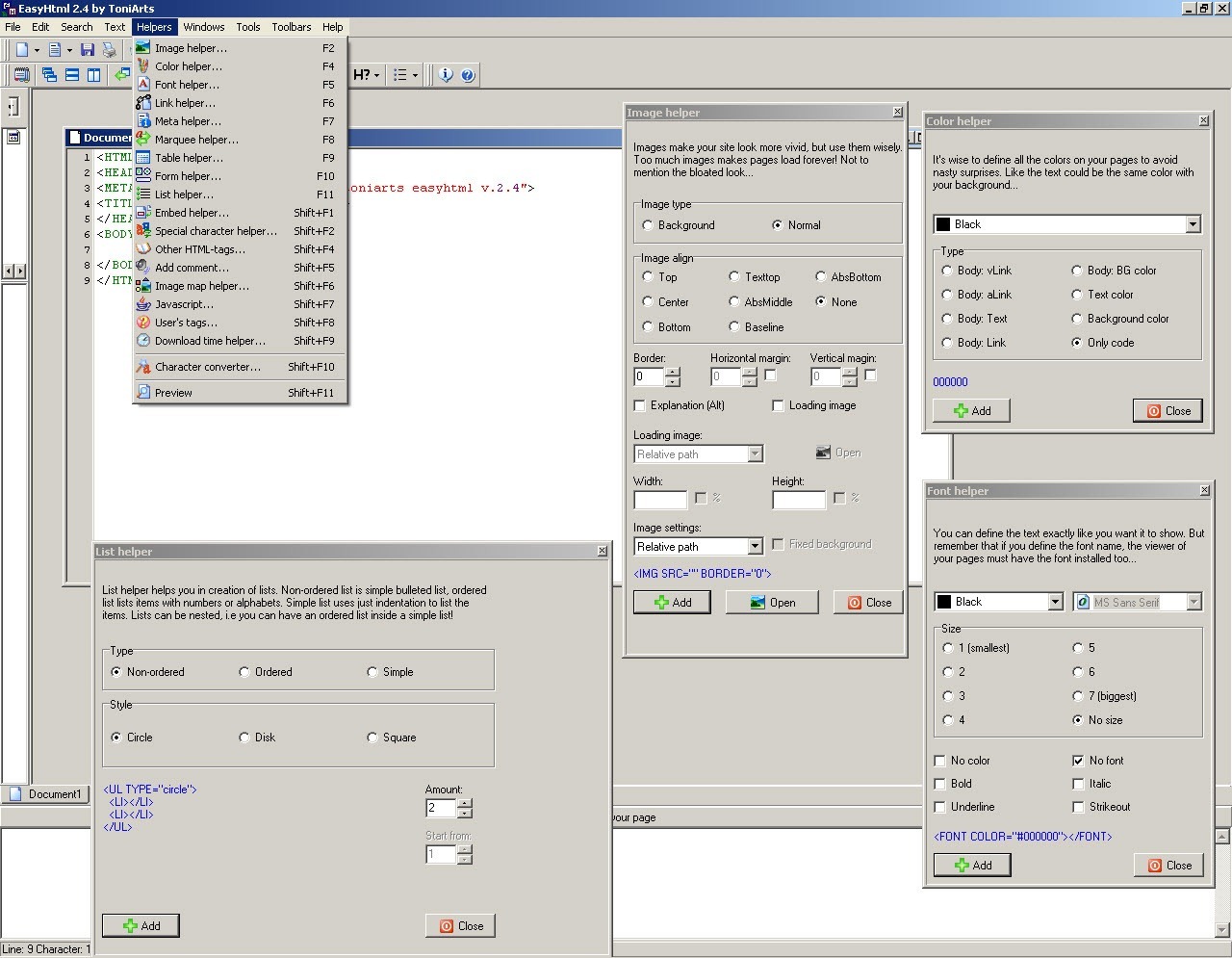
Task: Click the Width field in Image helper
Action: tap(660, 500)
